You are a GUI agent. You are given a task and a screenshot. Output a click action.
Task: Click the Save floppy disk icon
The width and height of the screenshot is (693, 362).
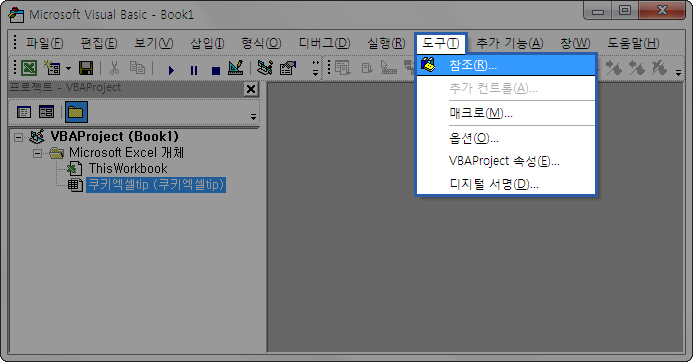click(x=86, y=68)
